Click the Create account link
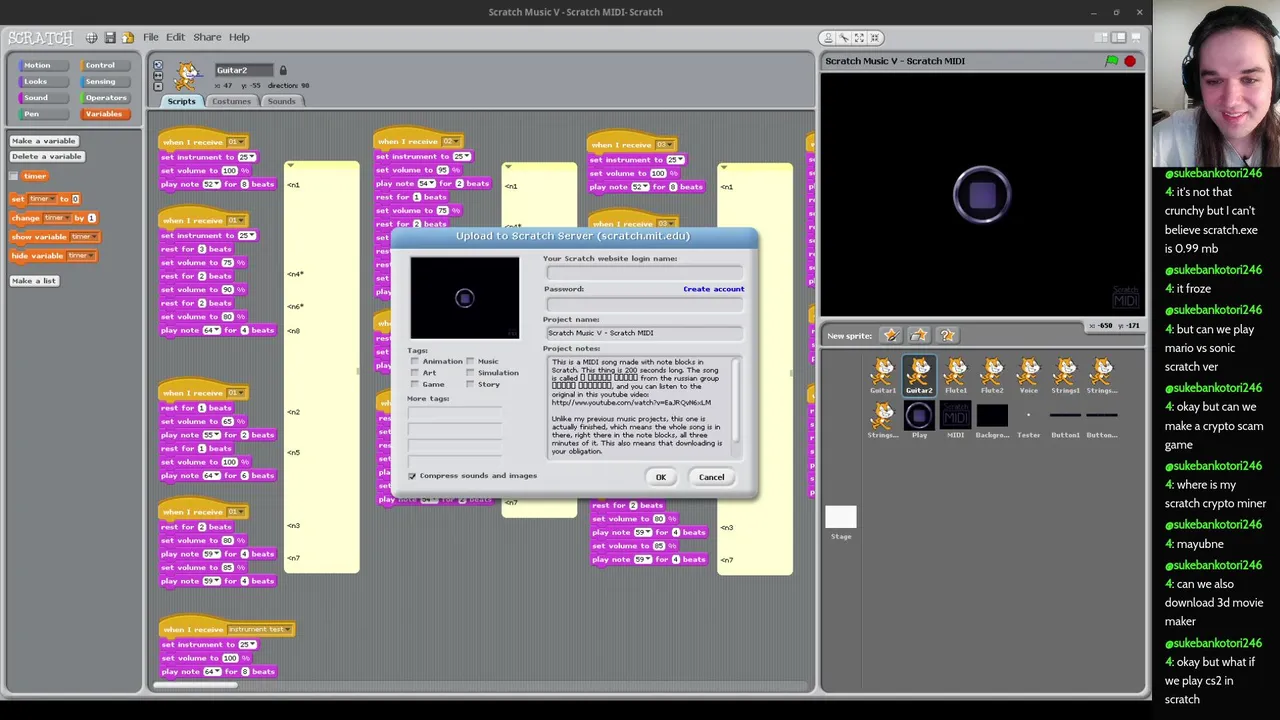This screenshot has width=1280, height=720. click(714, 289)
